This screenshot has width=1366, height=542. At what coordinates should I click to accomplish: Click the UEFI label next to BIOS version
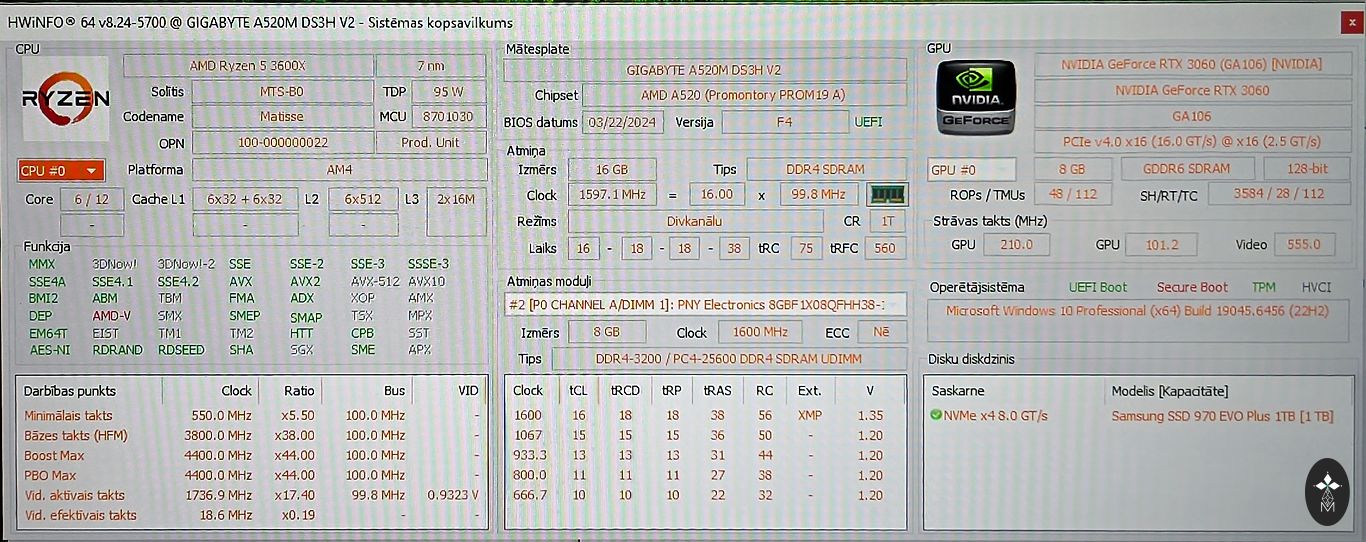click(x=868, y=122)
